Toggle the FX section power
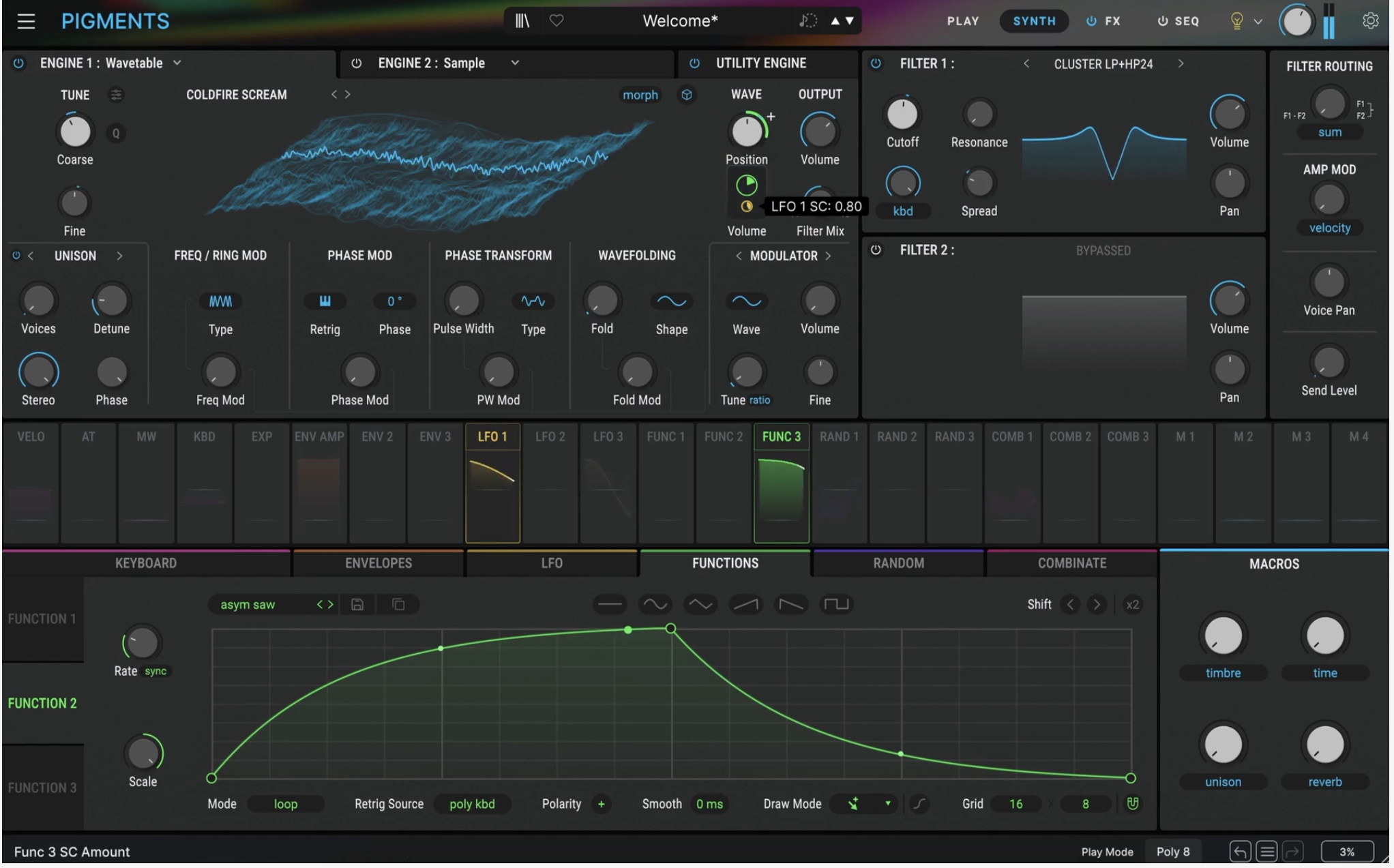 [1091, 21]
